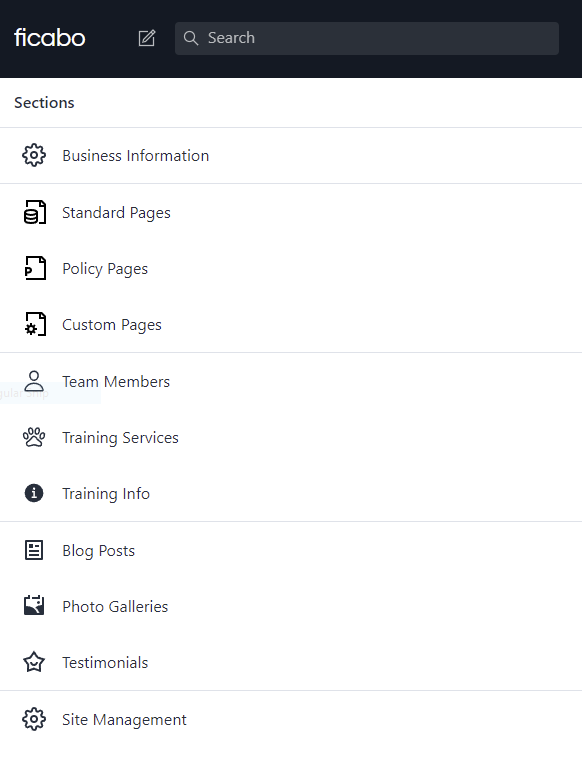
Task: Select Site Management menu entry
Action: pos(291,719)
